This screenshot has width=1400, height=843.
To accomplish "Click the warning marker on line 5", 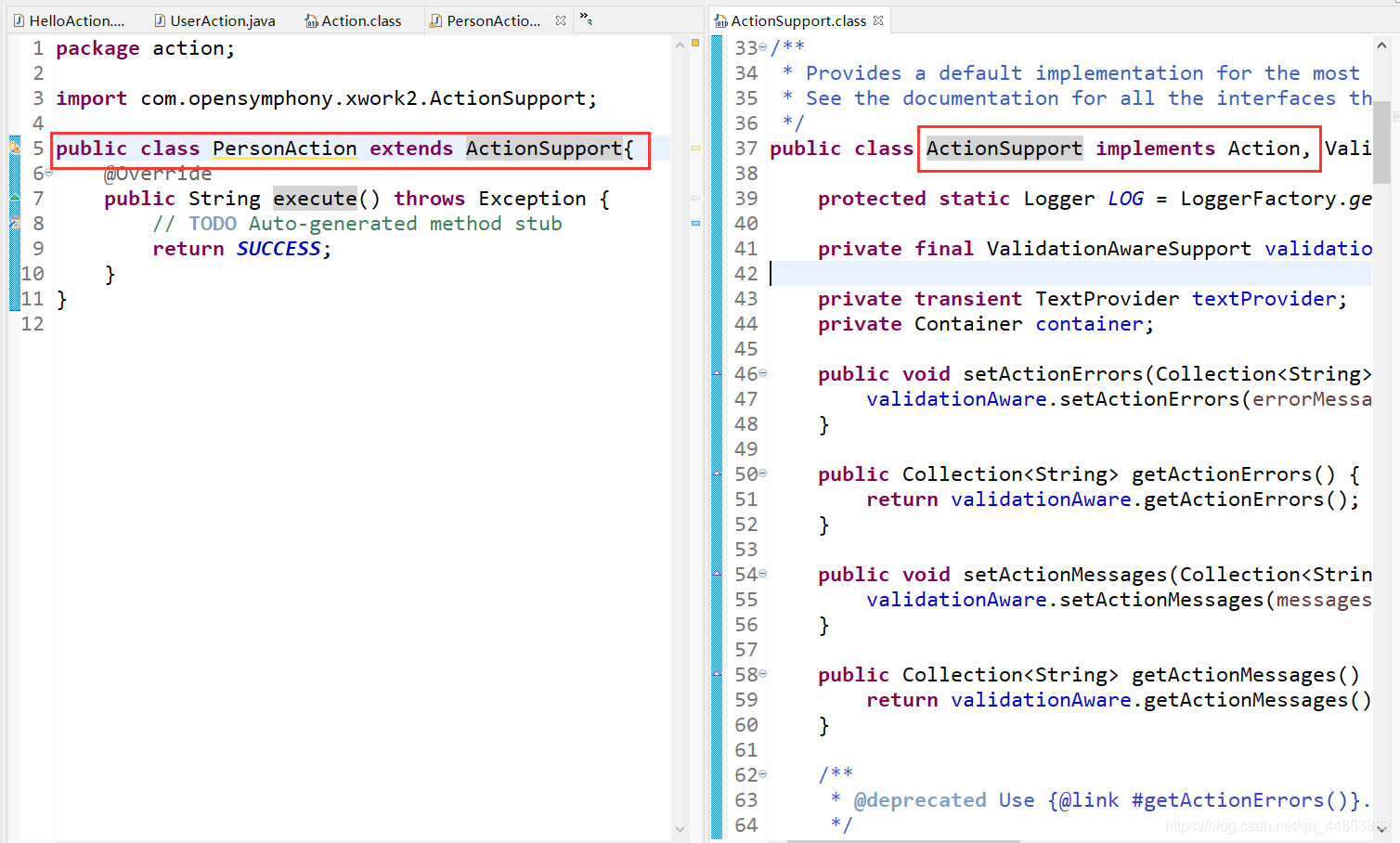I will click(x=14, y=147).
